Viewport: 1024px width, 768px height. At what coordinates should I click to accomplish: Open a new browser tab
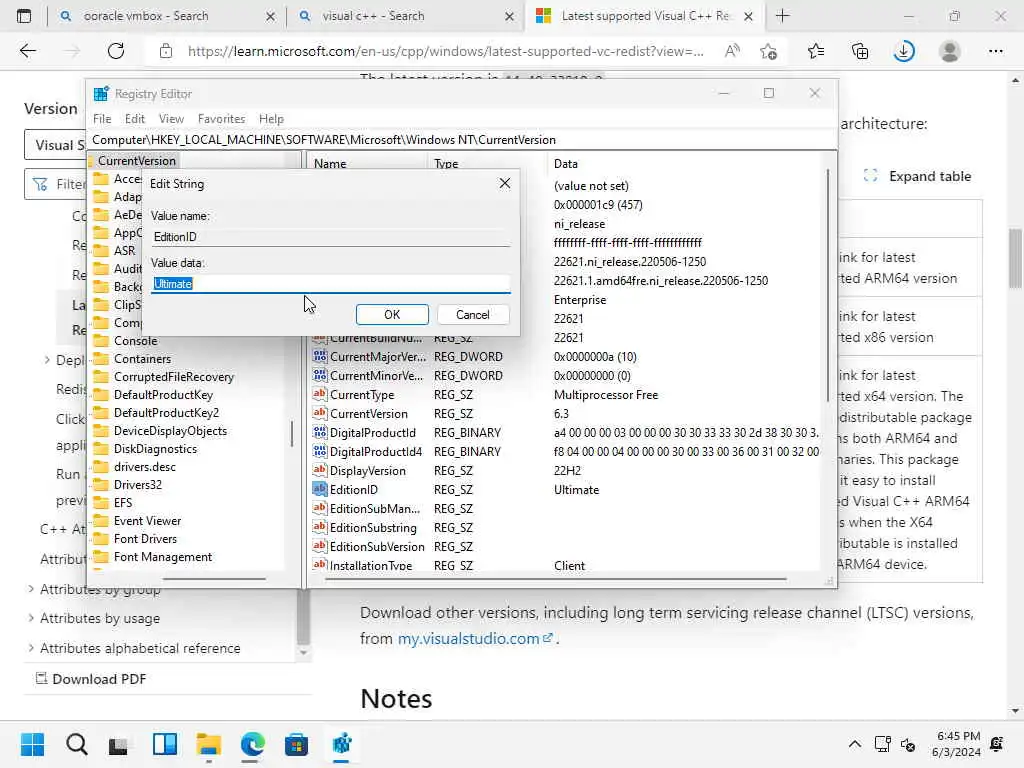pos(782,16)
